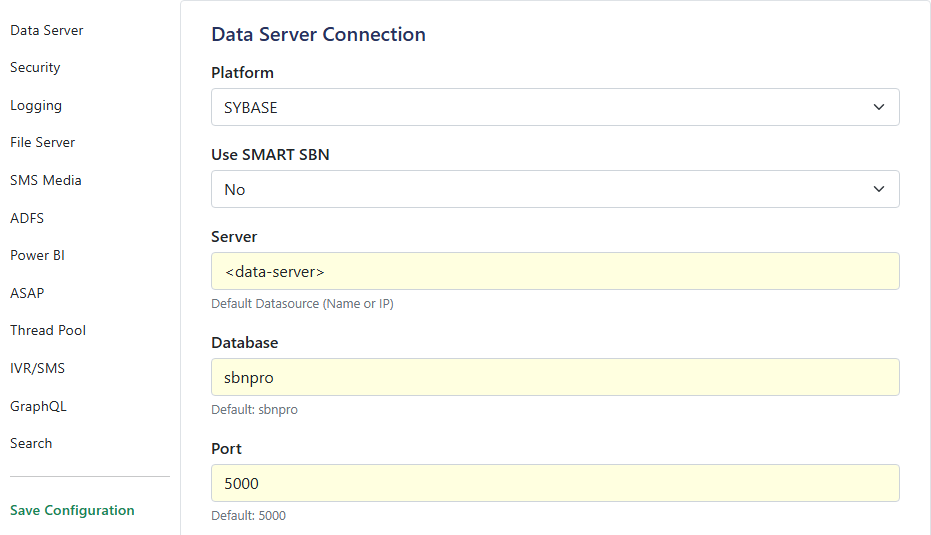Image resolution: width=931 pixels, height=535 pixels.
Task: Select File Server in sidebar
Action: (42, 143)
